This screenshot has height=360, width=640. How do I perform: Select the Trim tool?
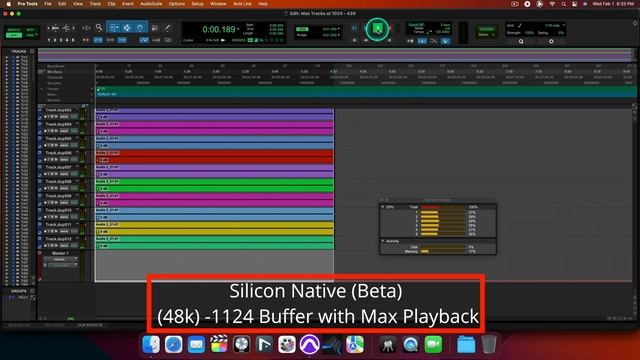pyautogui.click(x=114, y=28)
